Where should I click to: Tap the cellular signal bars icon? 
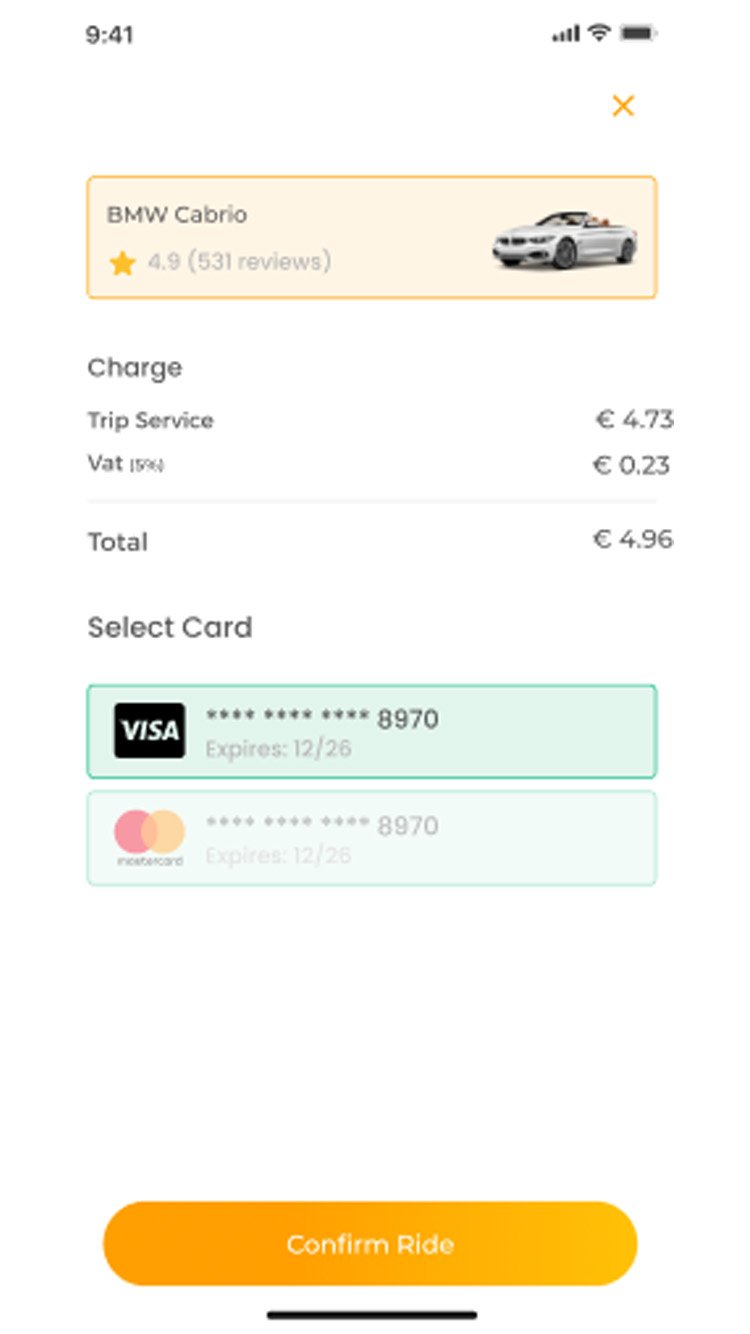565,34
